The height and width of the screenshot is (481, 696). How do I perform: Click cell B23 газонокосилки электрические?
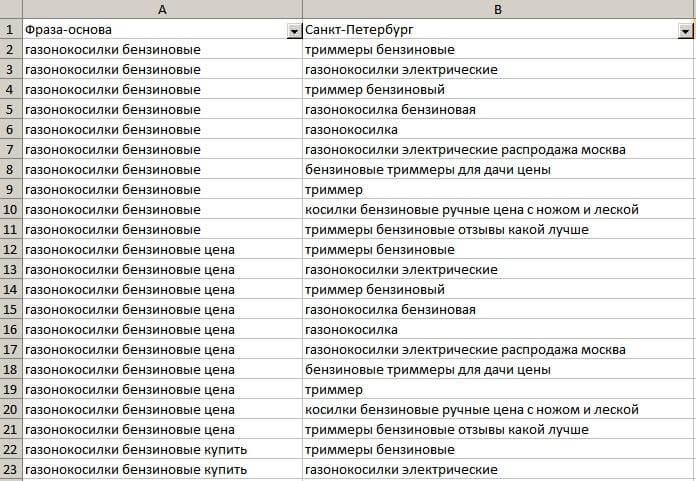(x=401, y=470)
